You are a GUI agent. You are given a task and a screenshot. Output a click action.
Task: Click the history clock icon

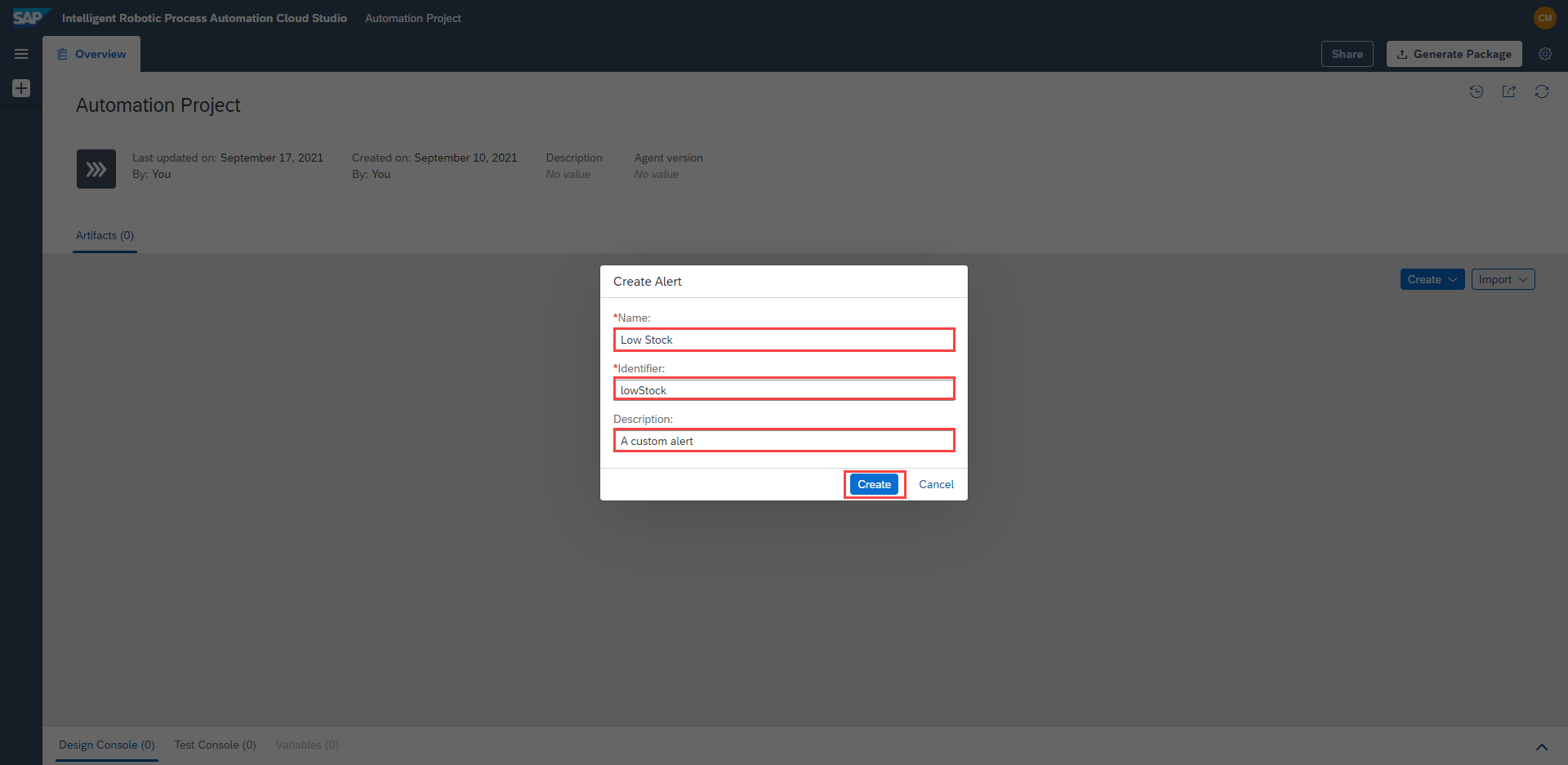click(x=1476, y=91)
